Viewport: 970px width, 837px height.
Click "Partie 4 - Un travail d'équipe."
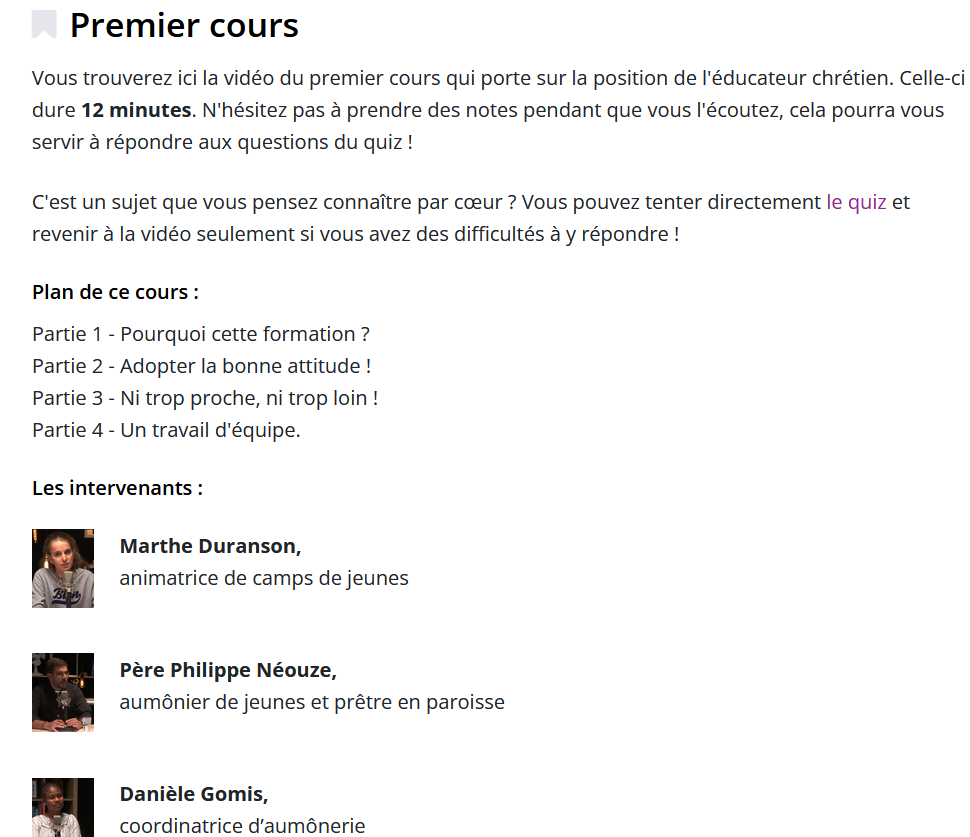click(166, 430)
